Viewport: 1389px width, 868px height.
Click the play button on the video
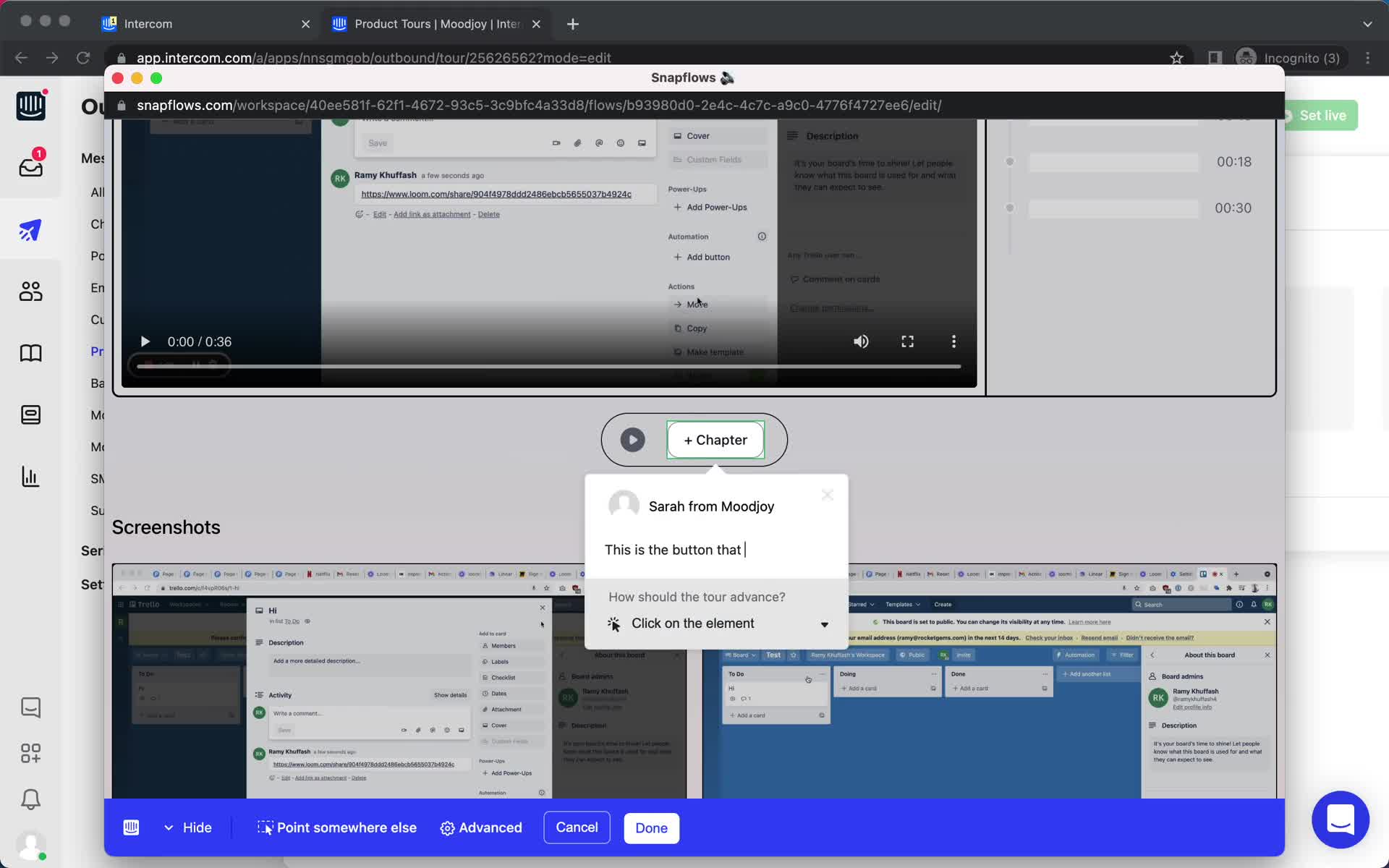[x=145, y=341]
